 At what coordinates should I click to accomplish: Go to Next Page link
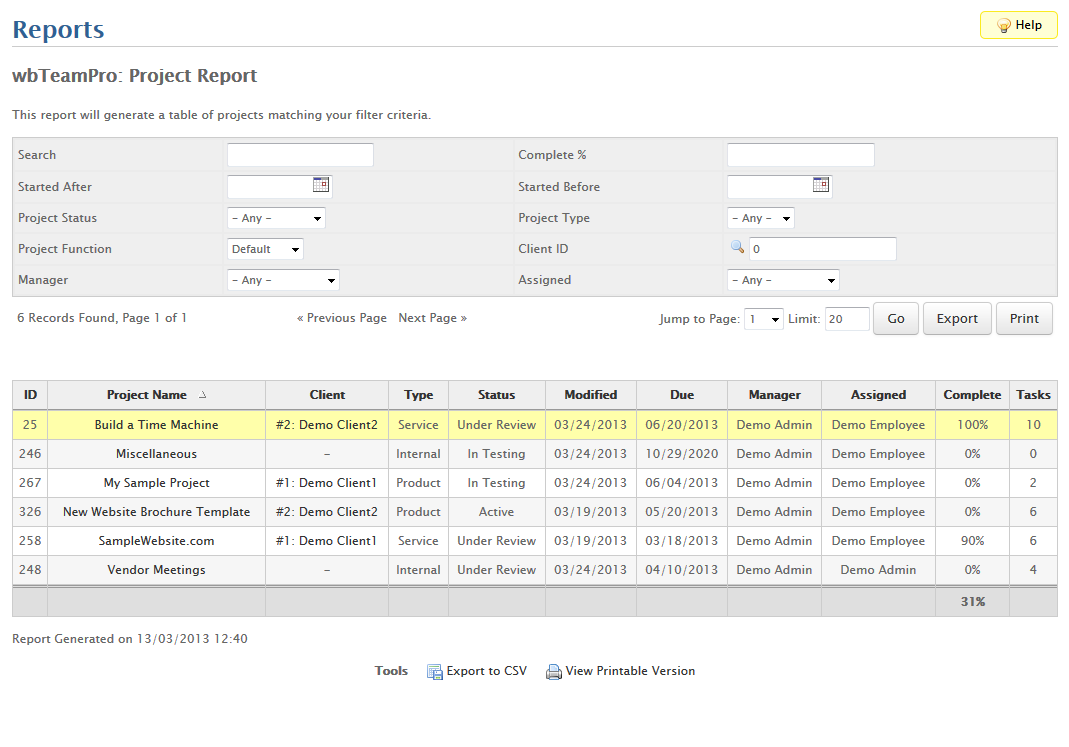432,318
